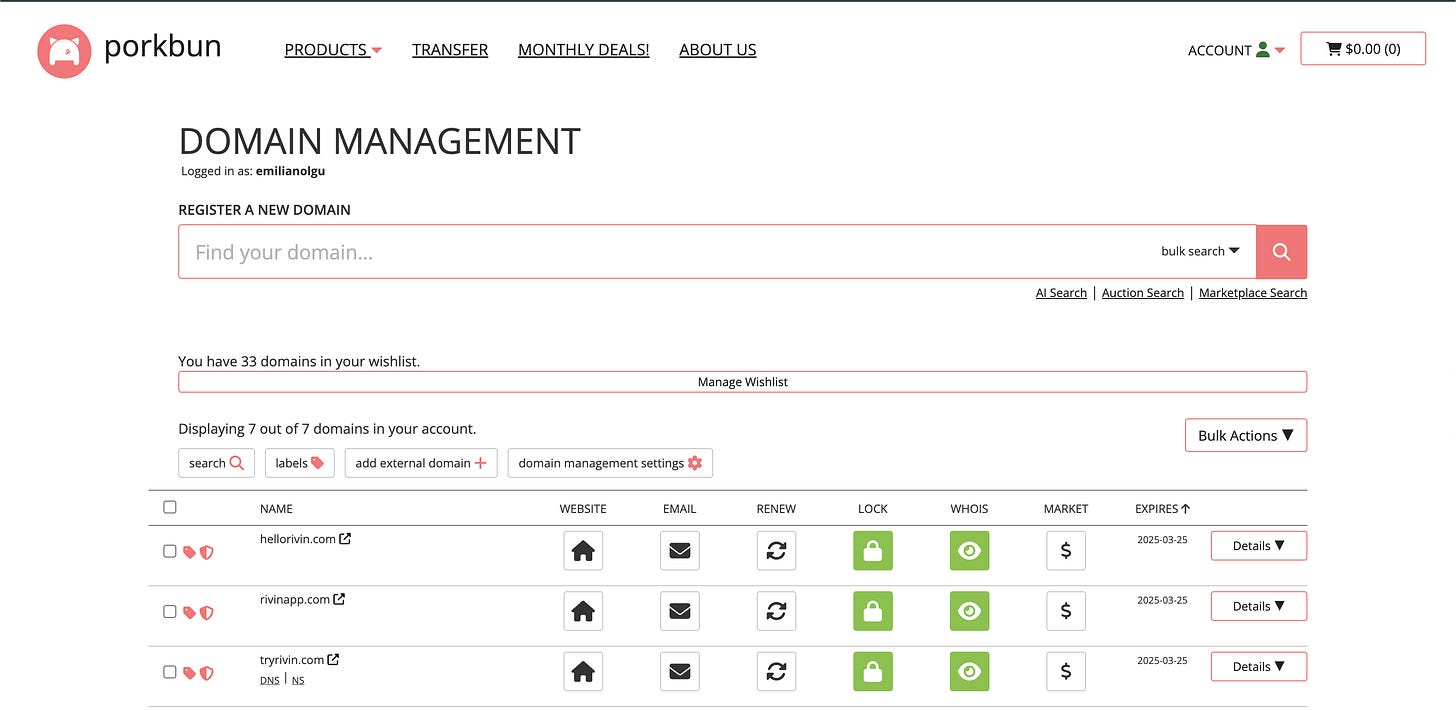Image resolution: width=1456 pixels, height=710 pixels.
Task: Expand the Bulk Actions dropdown
Action: (x=1246, y=435)
